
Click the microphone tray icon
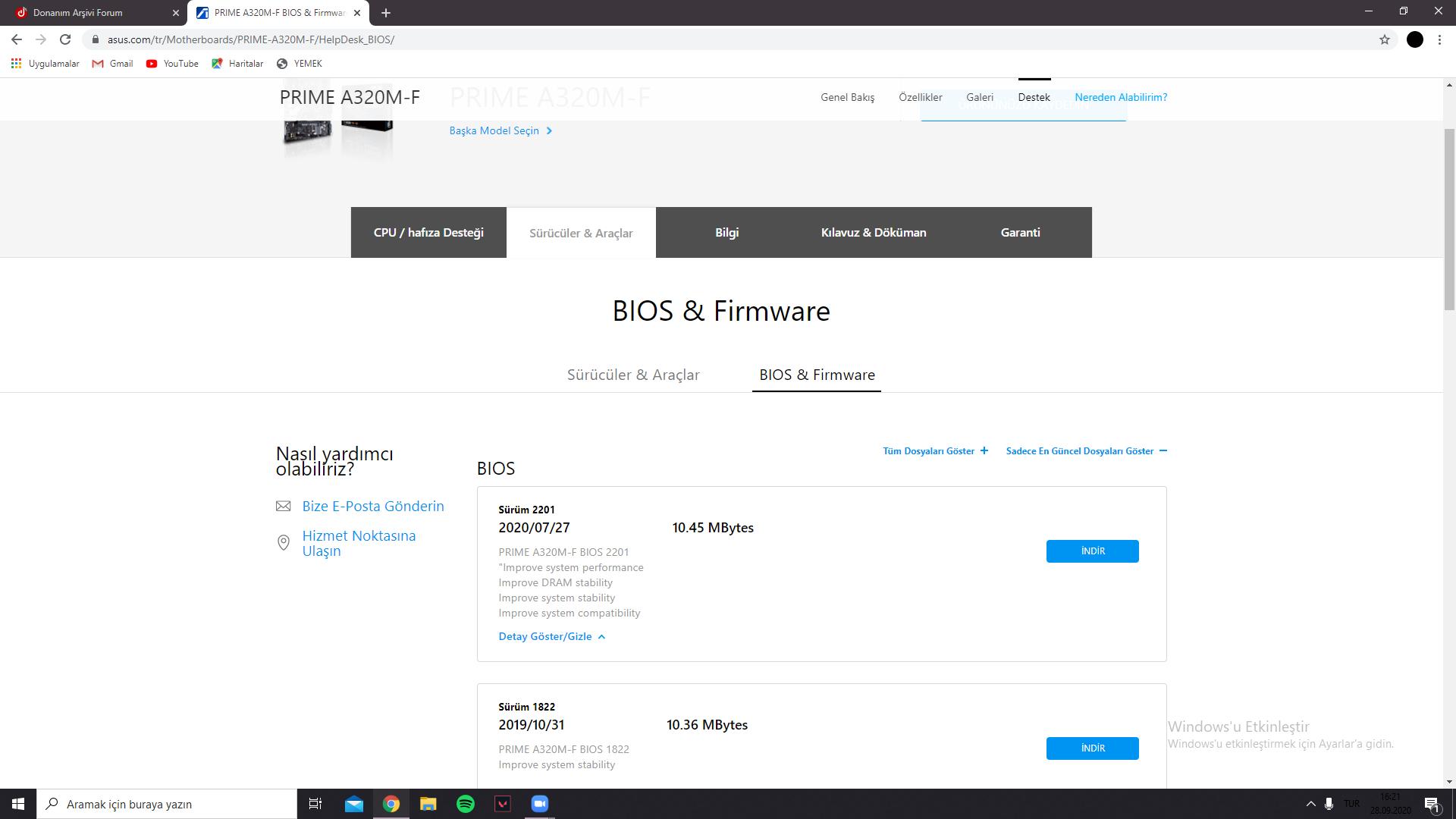click(1329, 804)
